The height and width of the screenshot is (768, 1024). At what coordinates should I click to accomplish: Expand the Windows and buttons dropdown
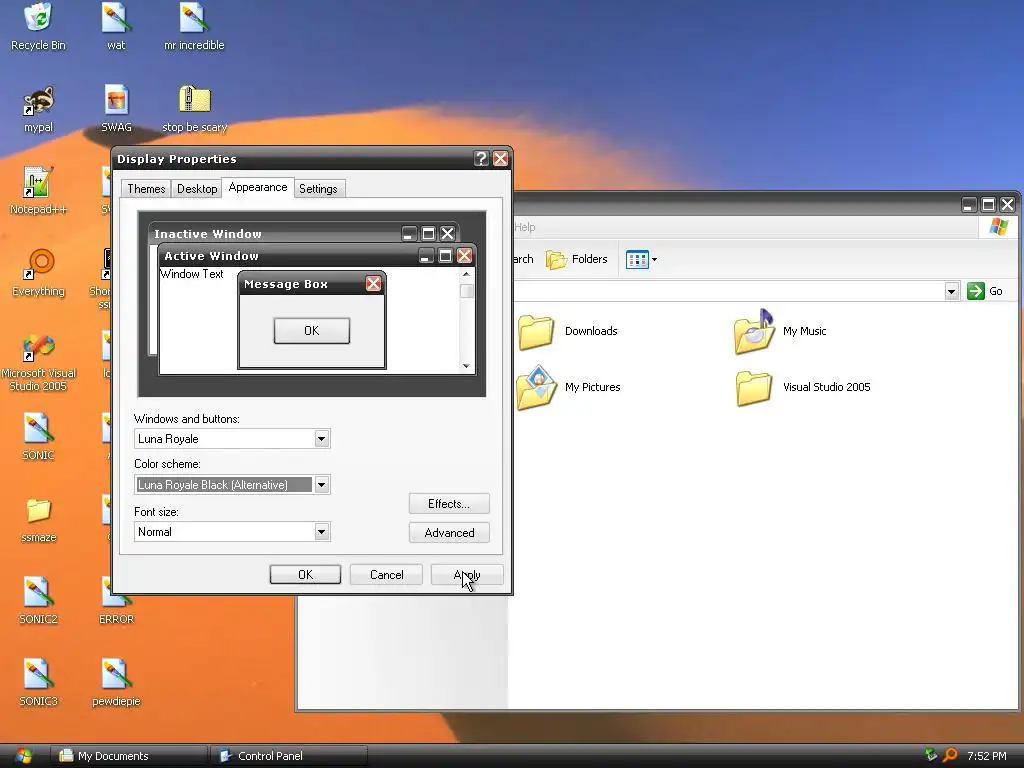(x=321, y=439)
